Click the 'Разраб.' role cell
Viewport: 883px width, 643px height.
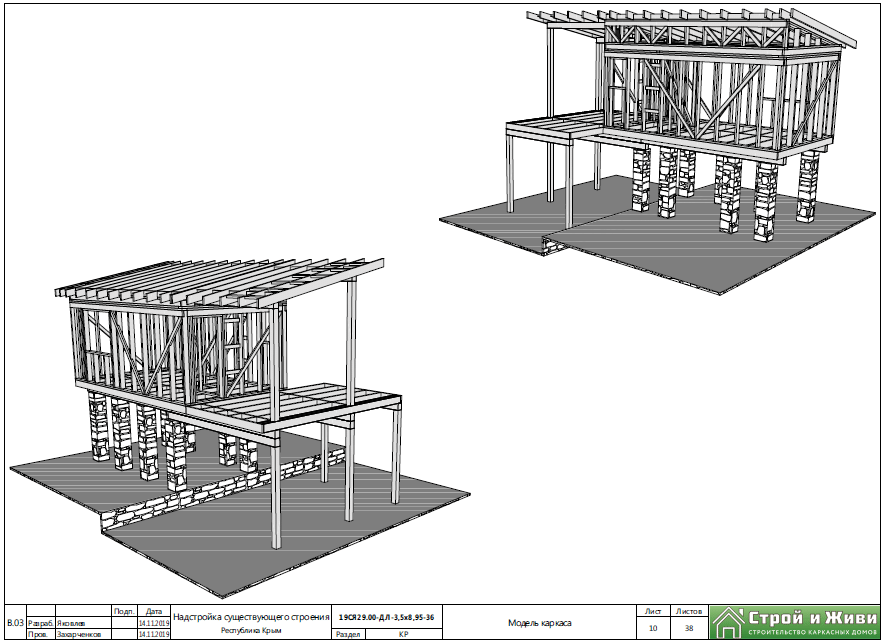tap(40, 622)
